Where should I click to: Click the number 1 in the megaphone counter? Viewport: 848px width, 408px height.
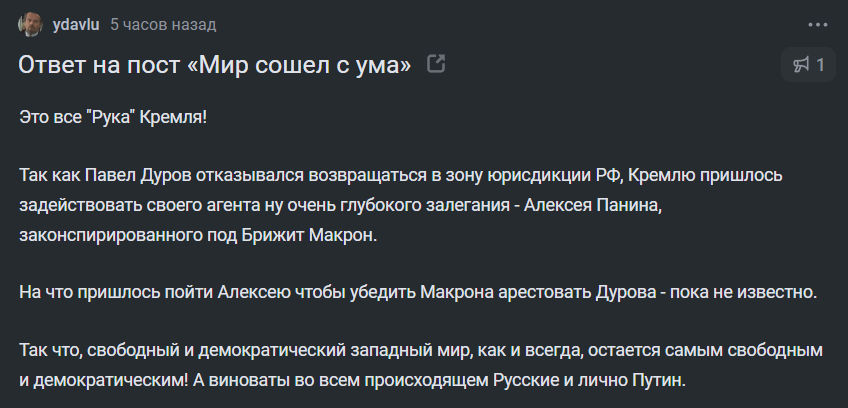820,65
